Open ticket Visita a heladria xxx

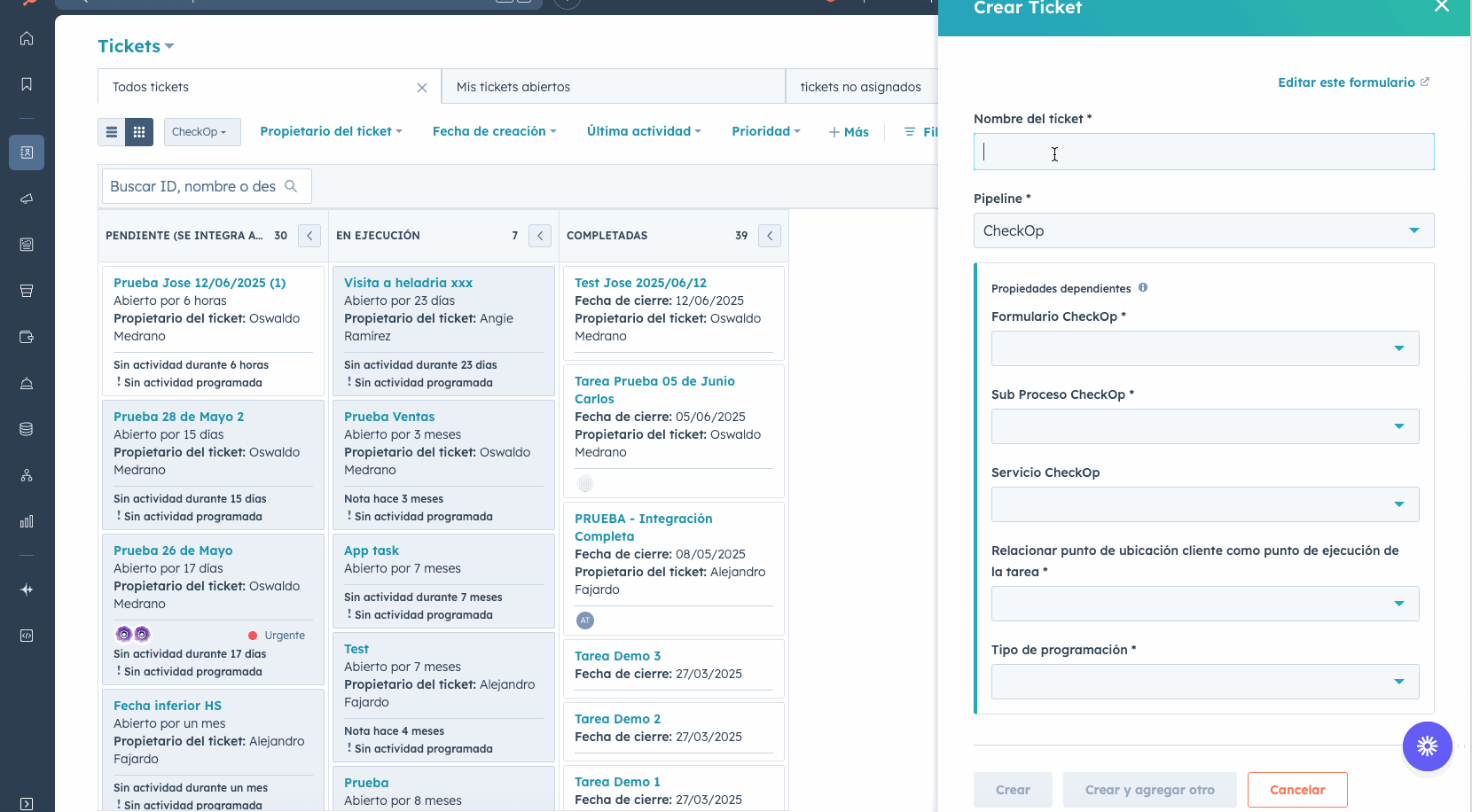tap(408, 283)
